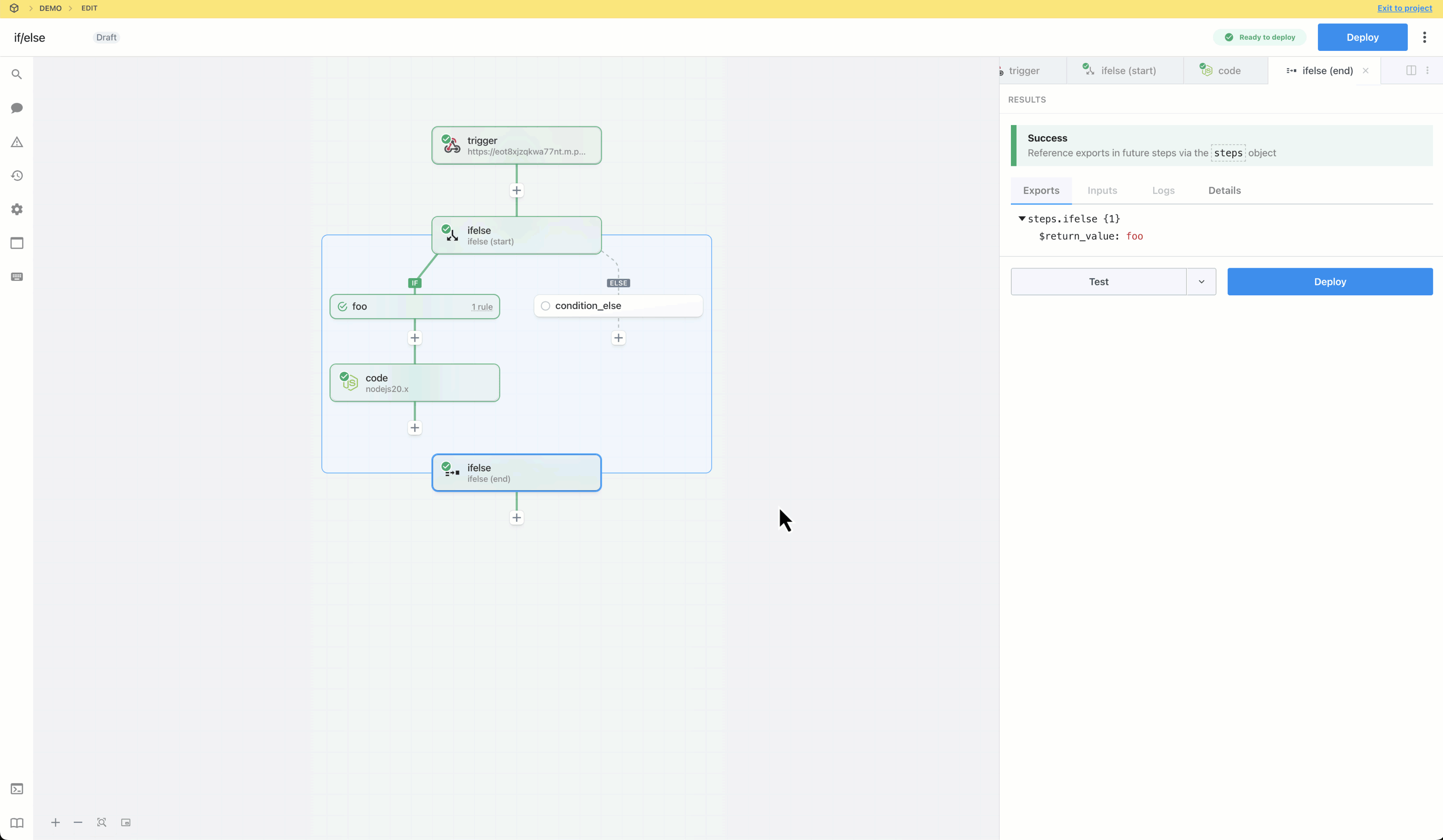Select the condition_else radio circle

545,306
